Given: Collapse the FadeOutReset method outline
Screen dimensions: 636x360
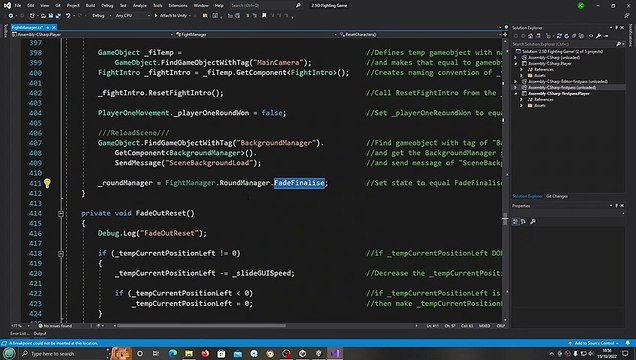Looking at the screenshot, I should pyautogui.click(x=61, y=213).
